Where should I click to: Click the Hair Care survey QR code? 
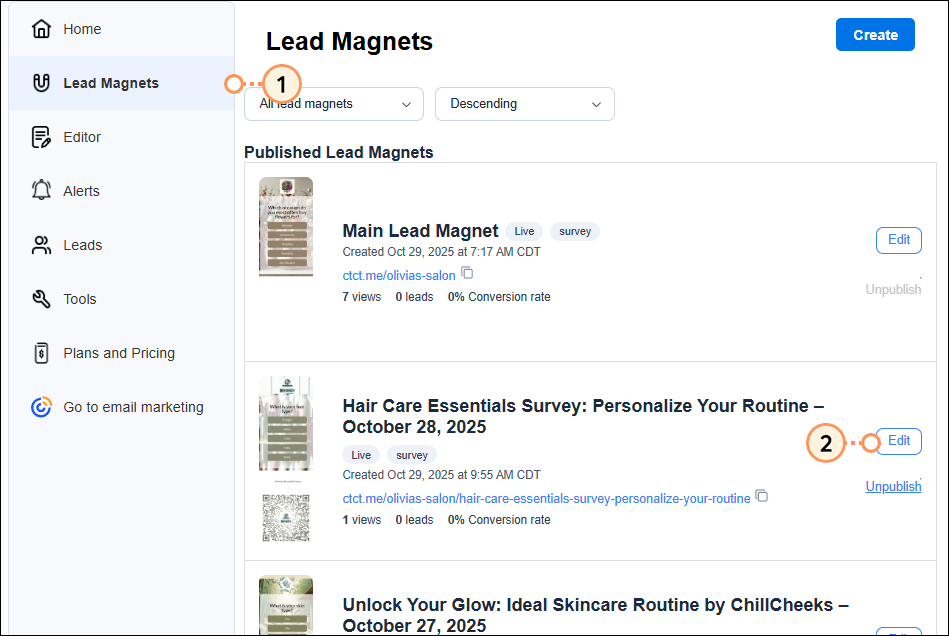285,516
